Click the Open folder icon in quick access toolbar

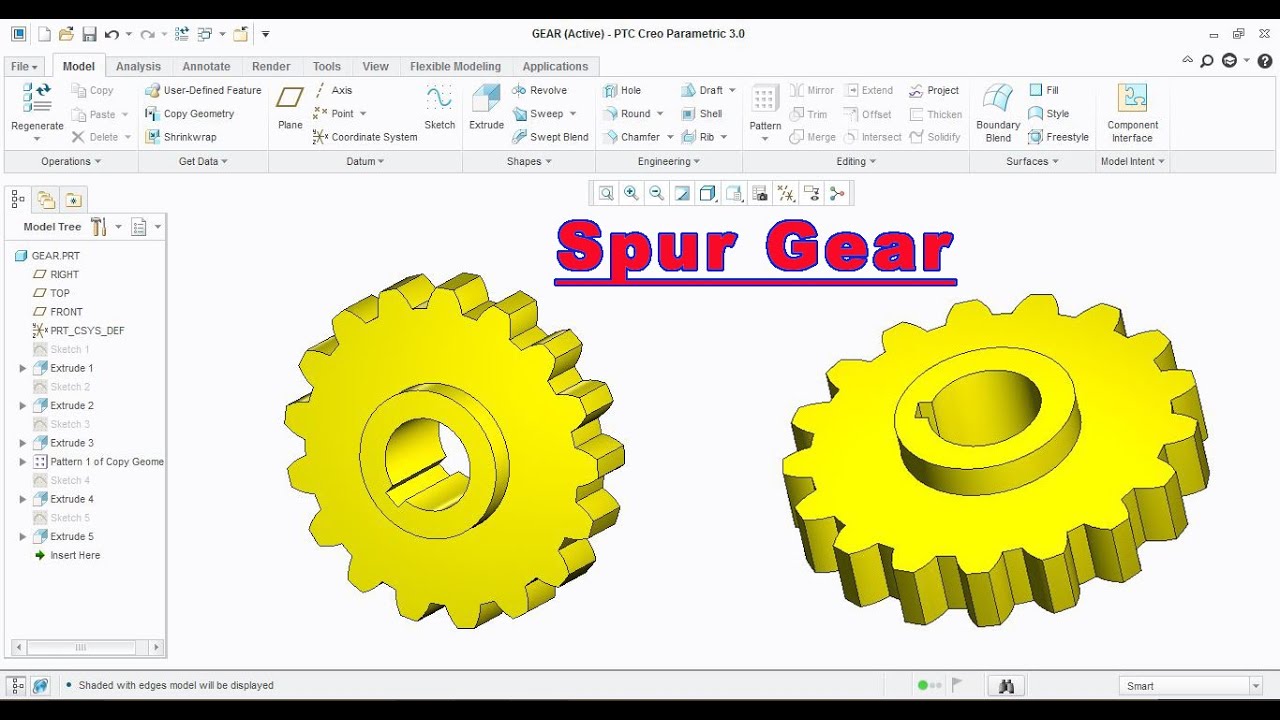(66, 34)
